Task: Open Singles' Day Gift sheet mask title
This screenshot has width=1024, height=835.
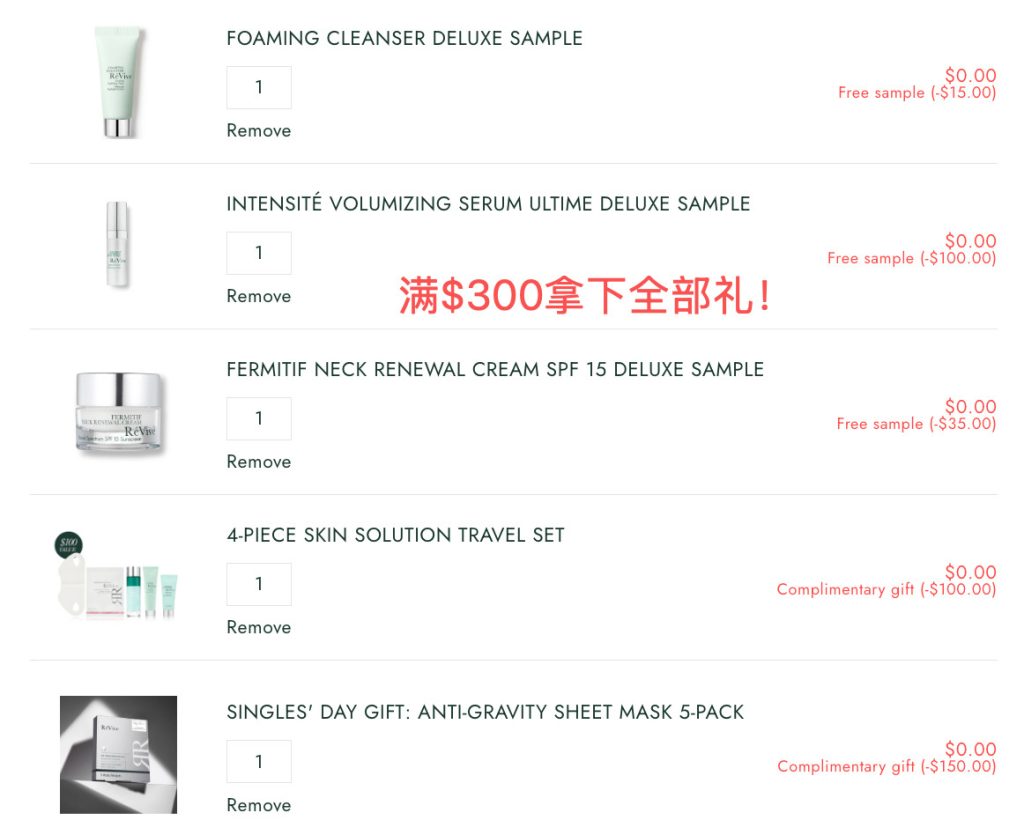Action: [485, 712]
